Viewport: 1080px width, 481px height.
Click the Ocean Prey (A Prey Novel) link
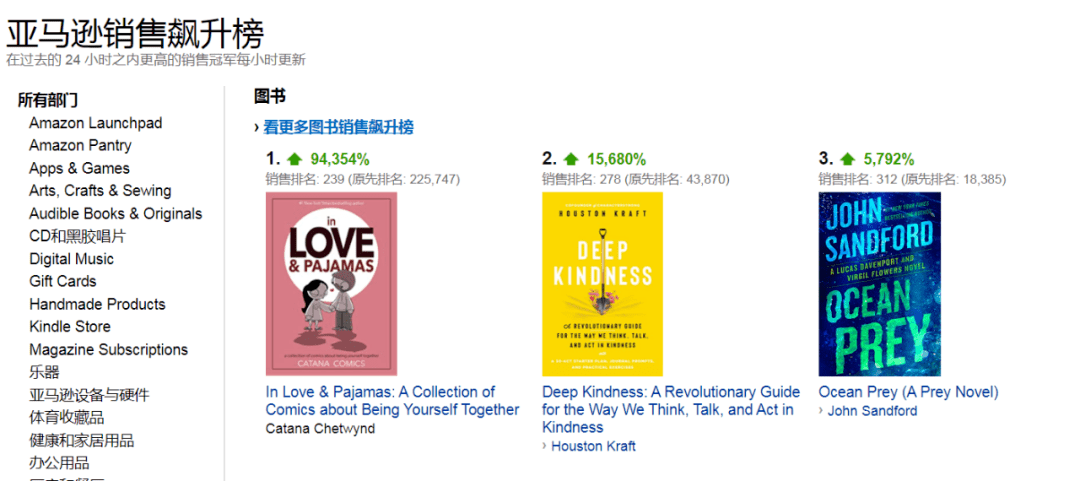(x=908, y=392)
